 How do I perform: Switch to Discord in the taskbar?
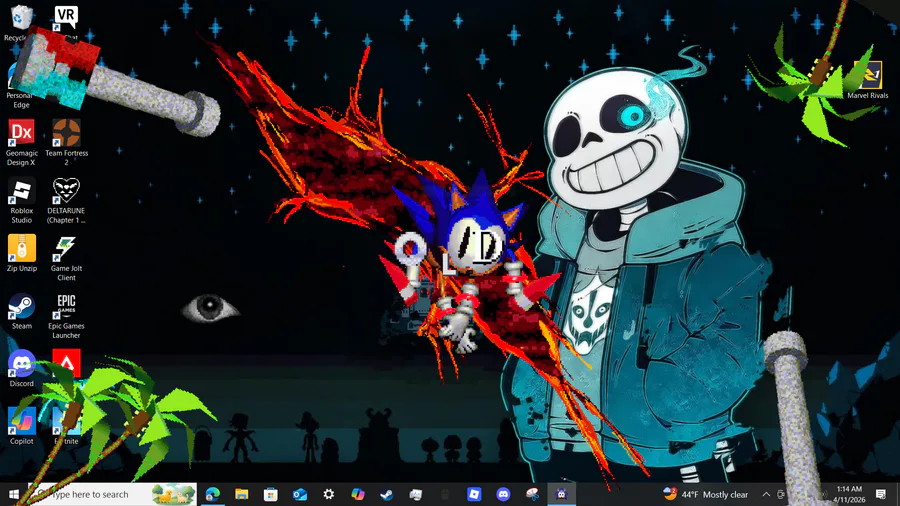point(503,494)
